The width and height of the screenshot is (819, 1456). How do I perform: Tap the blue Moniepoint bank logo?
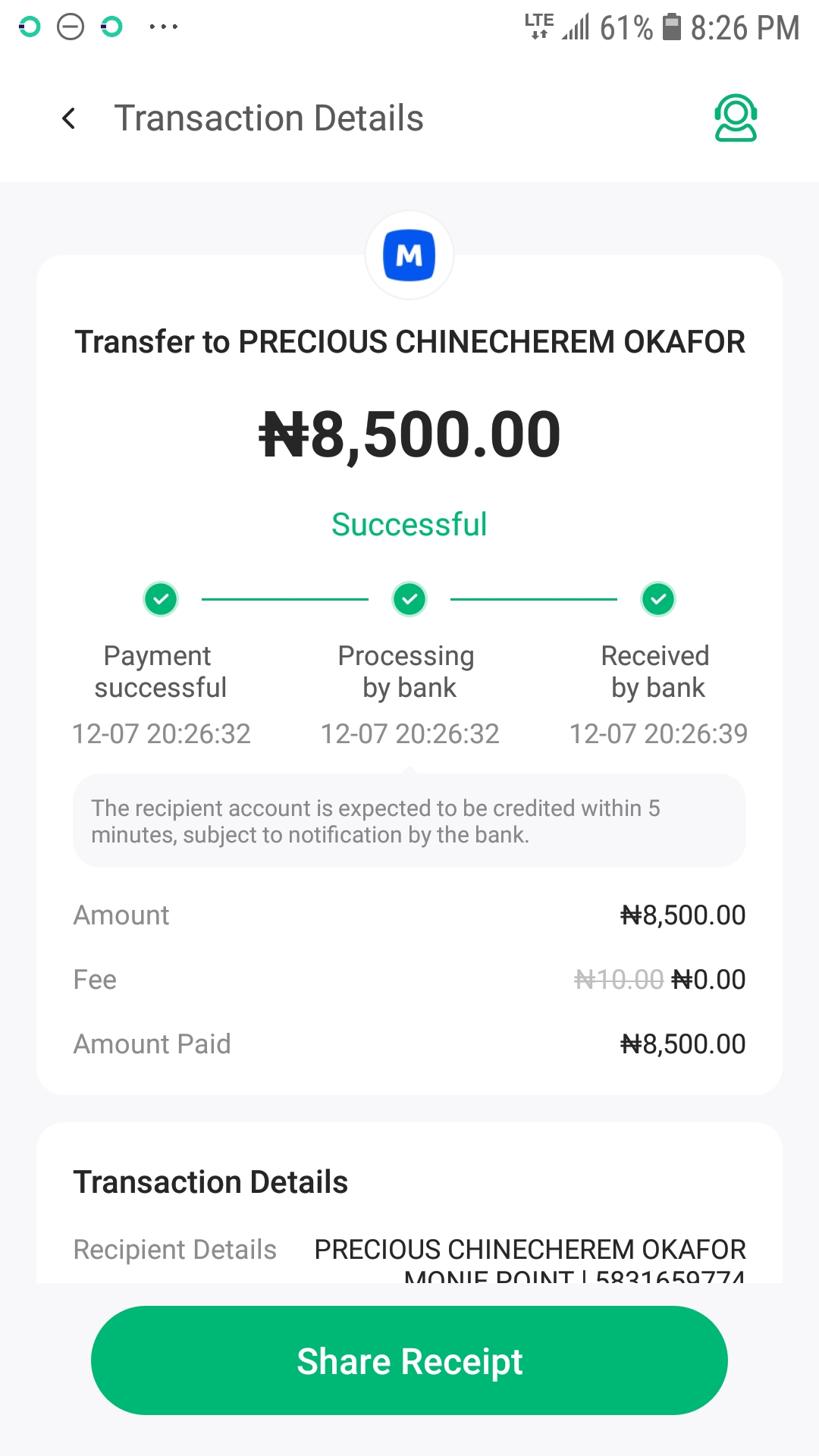409,256
